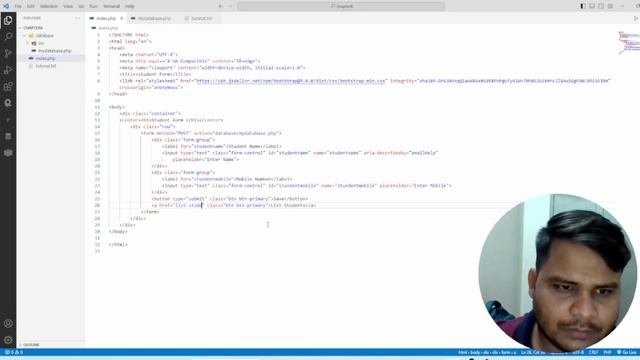Click the Go Live status bar button

tap(627, 352)
